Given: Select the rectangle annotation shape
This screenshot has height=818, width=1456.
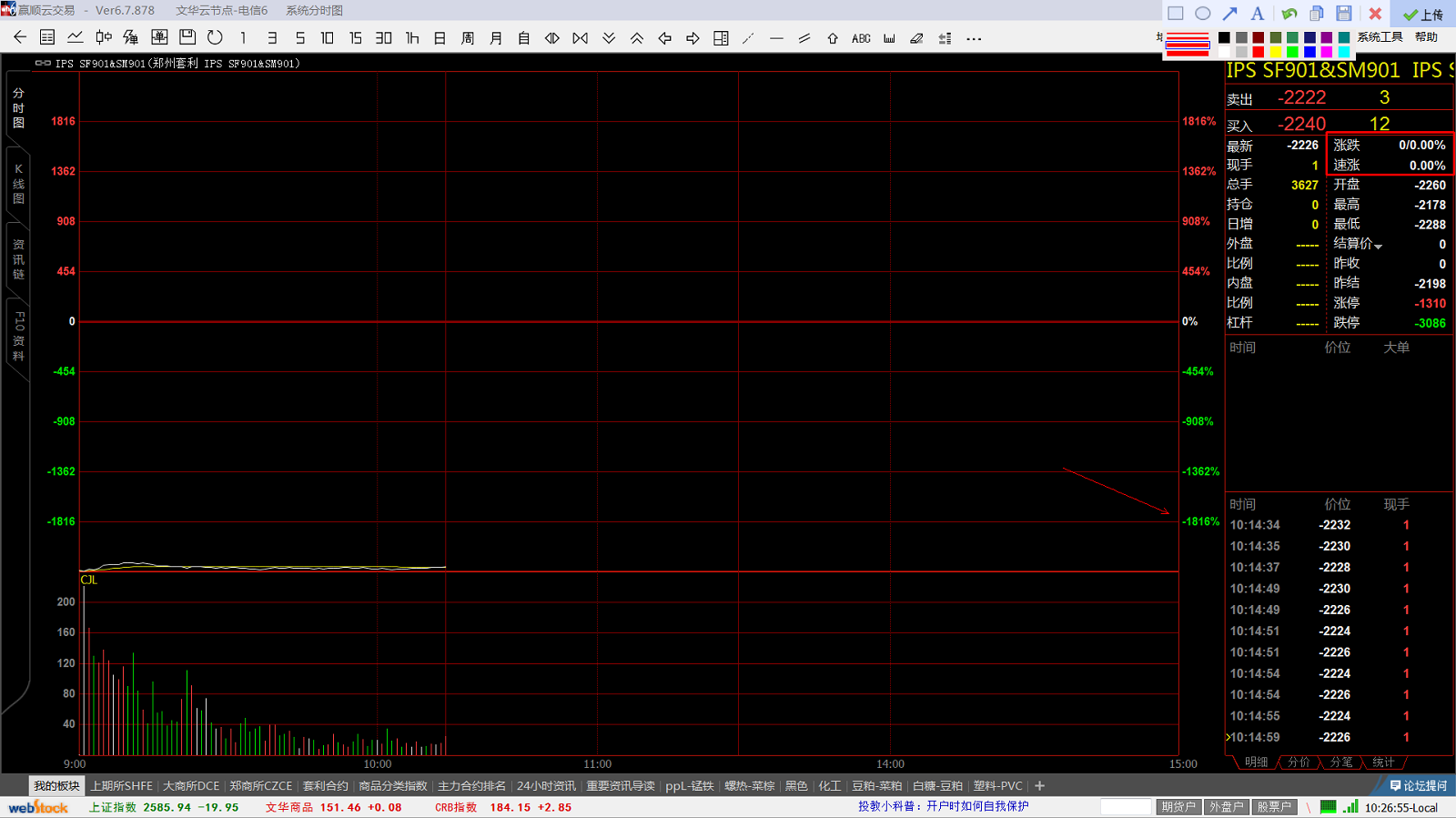Looking at the screenshot, I should coord(1176,14).
